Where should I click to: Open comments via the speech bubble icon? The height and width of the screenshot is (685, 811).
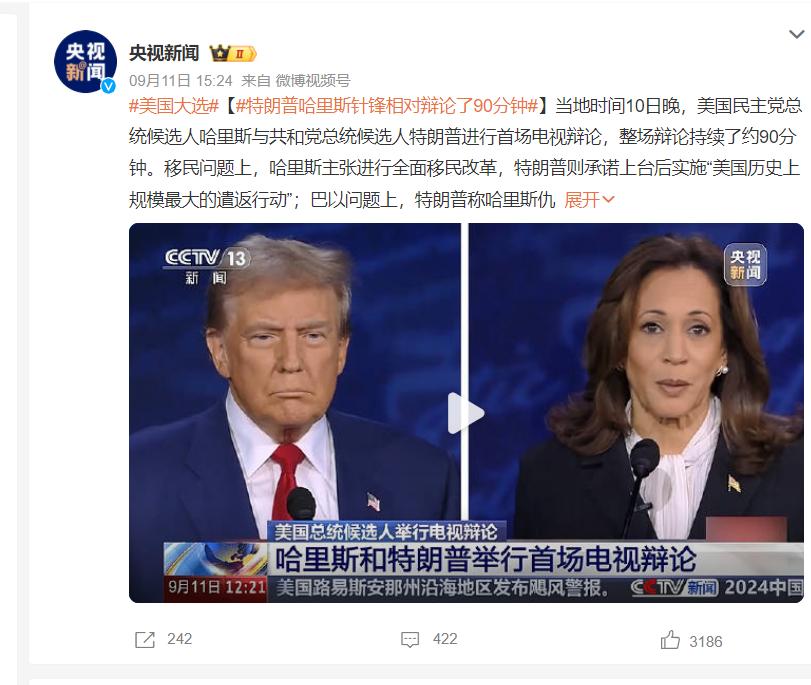tap(410, 640)
